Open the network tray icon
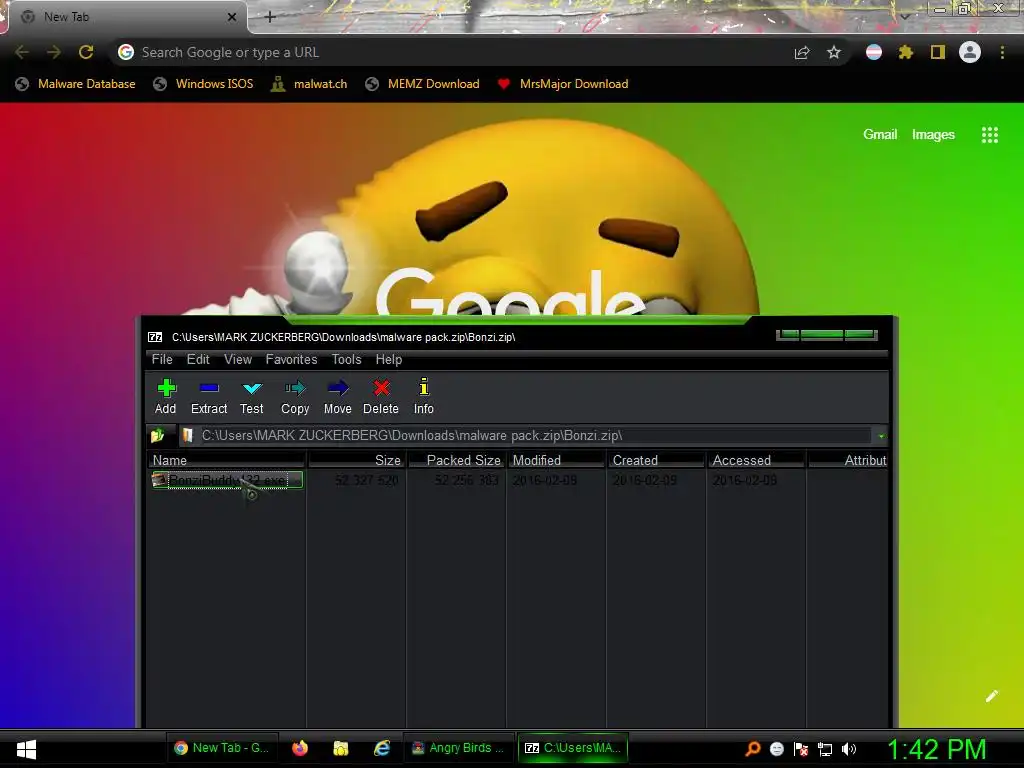 click(x=825, y=750)
